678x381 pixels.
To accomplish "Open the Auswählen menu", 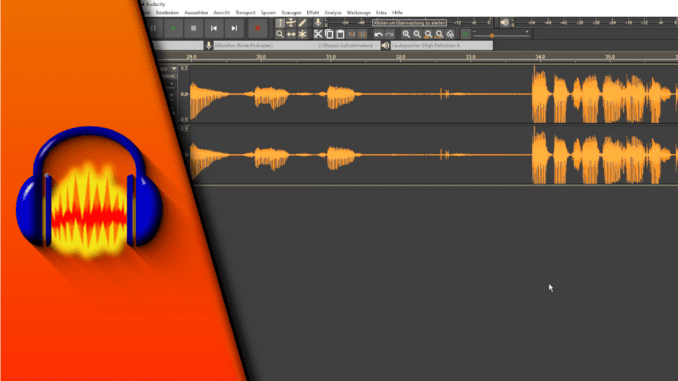I will 196,13.
